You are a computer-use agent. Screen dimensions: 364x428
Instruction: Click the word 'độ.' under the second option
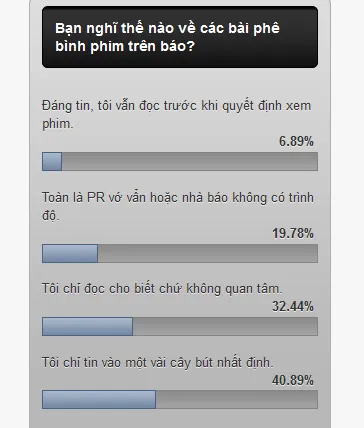(51, 215)
